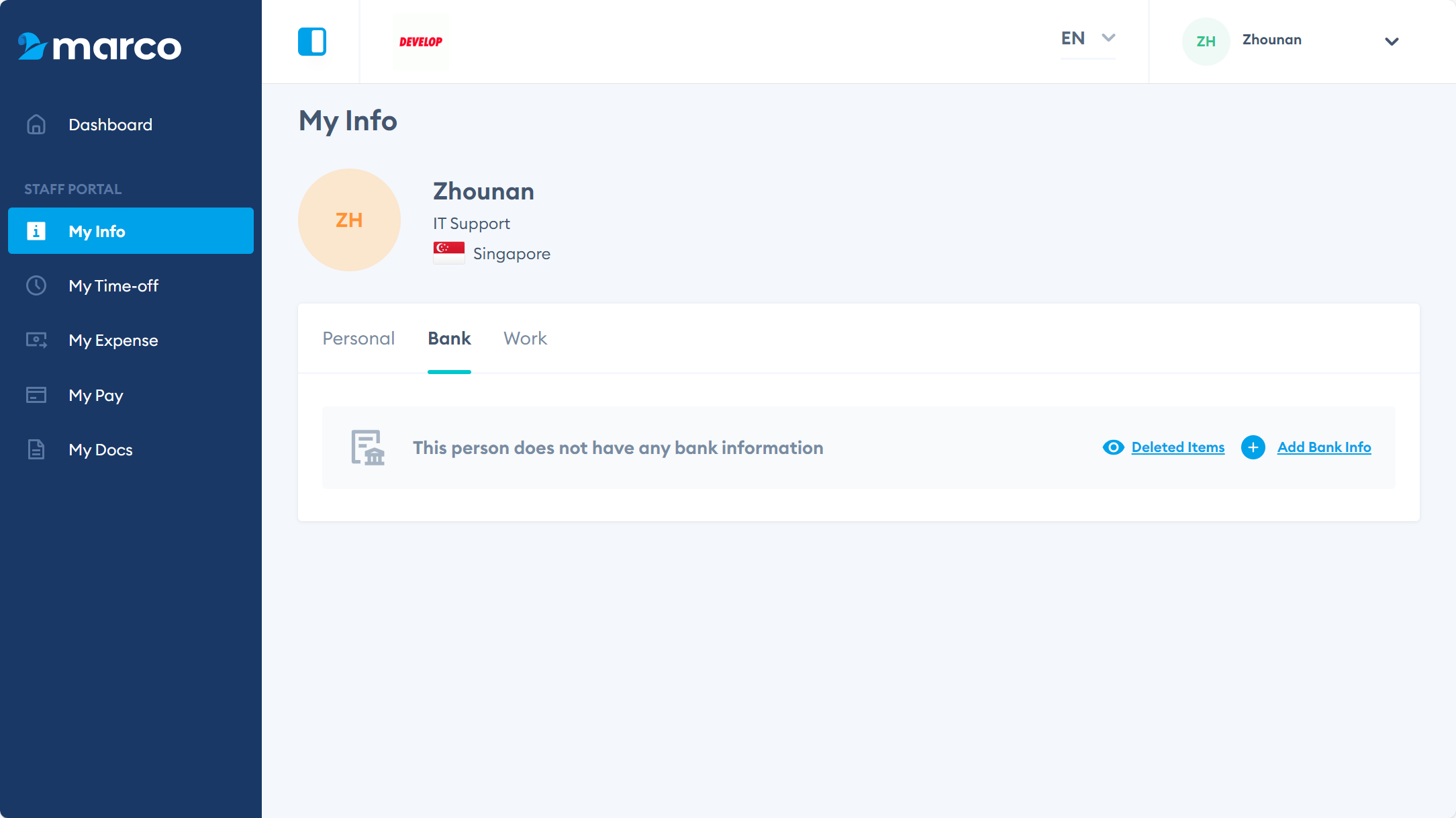Click the My Docs document icon
The width and height of the screenshot is (1456, 818).
pos(36,449)
